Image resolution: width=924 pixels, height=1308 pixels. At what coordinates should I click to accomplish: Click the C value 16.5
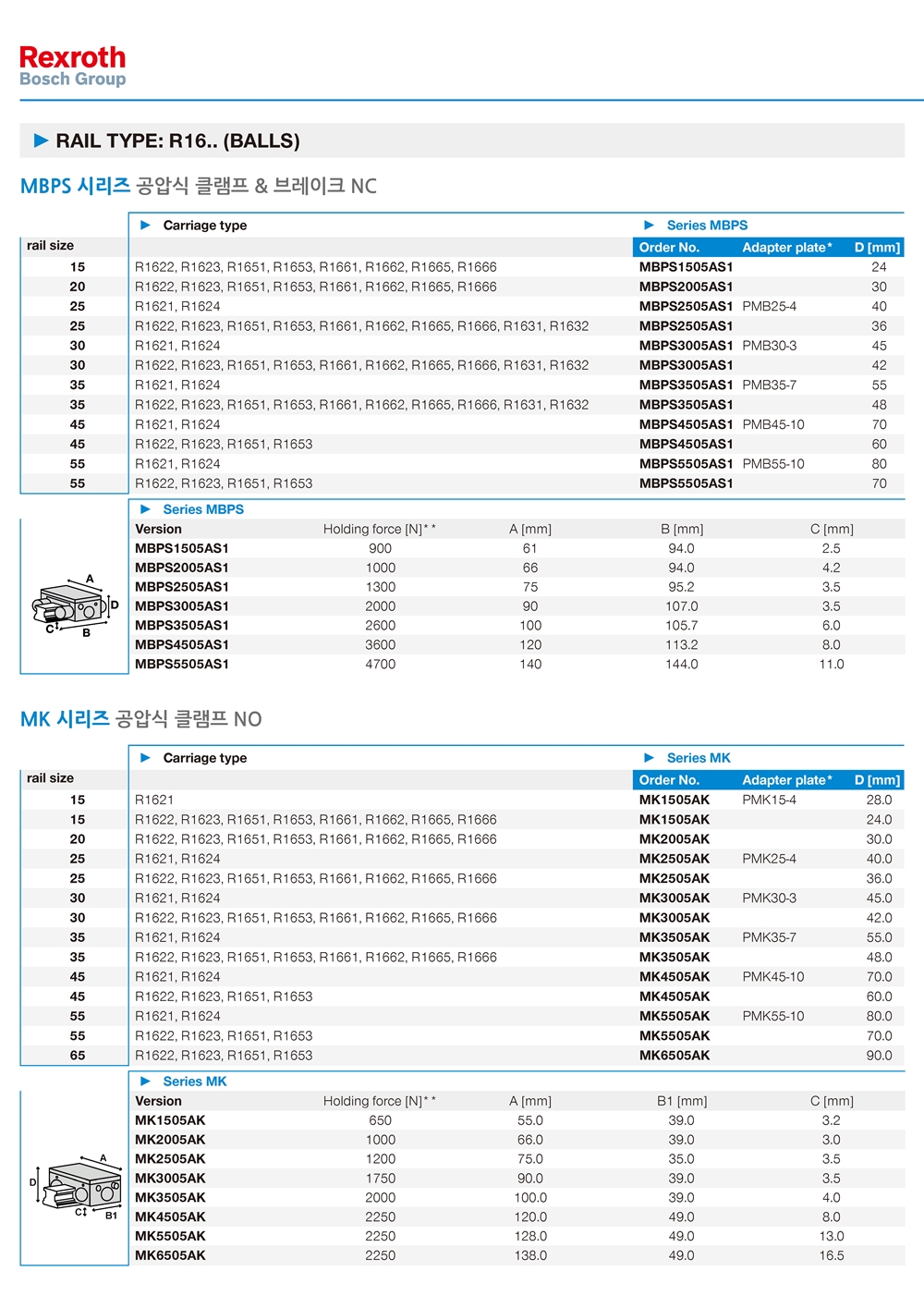point(832,1255)
